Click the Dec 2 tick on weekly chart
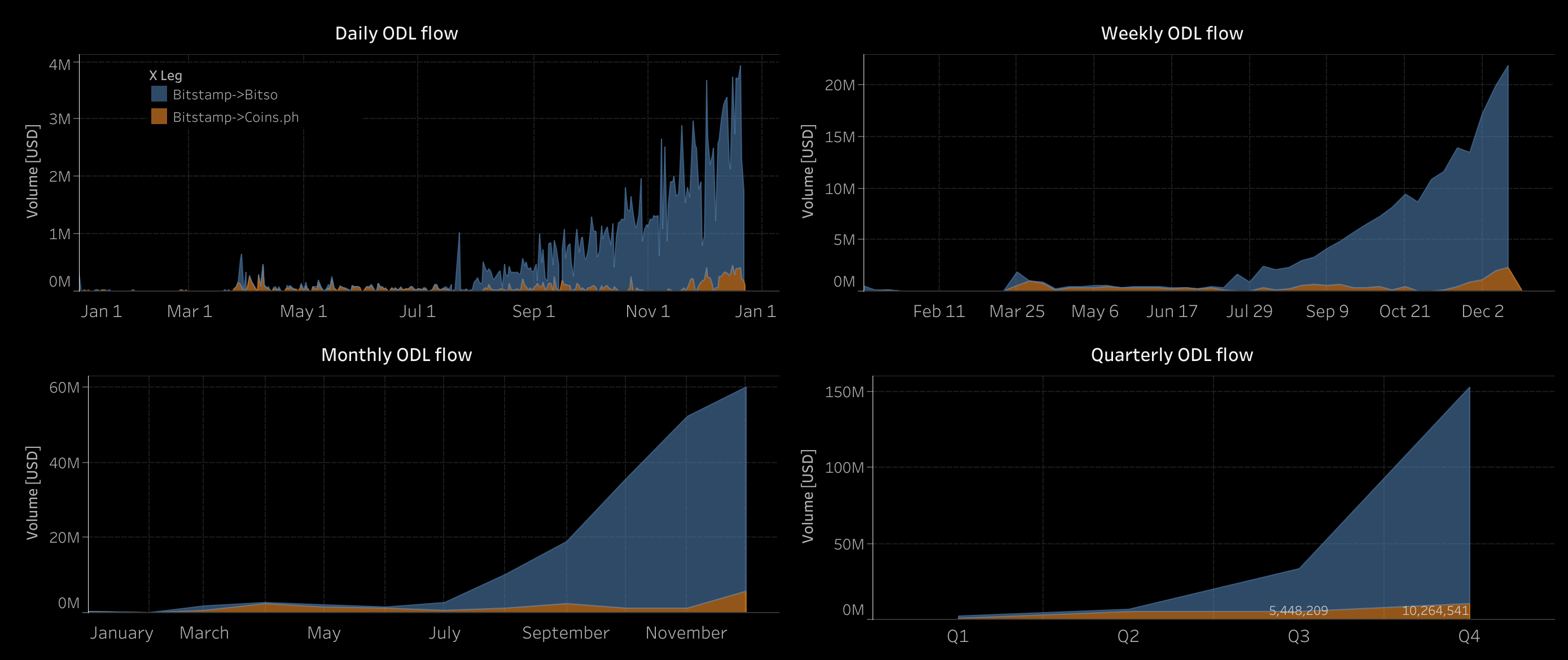 click(x=1482, y=311)
